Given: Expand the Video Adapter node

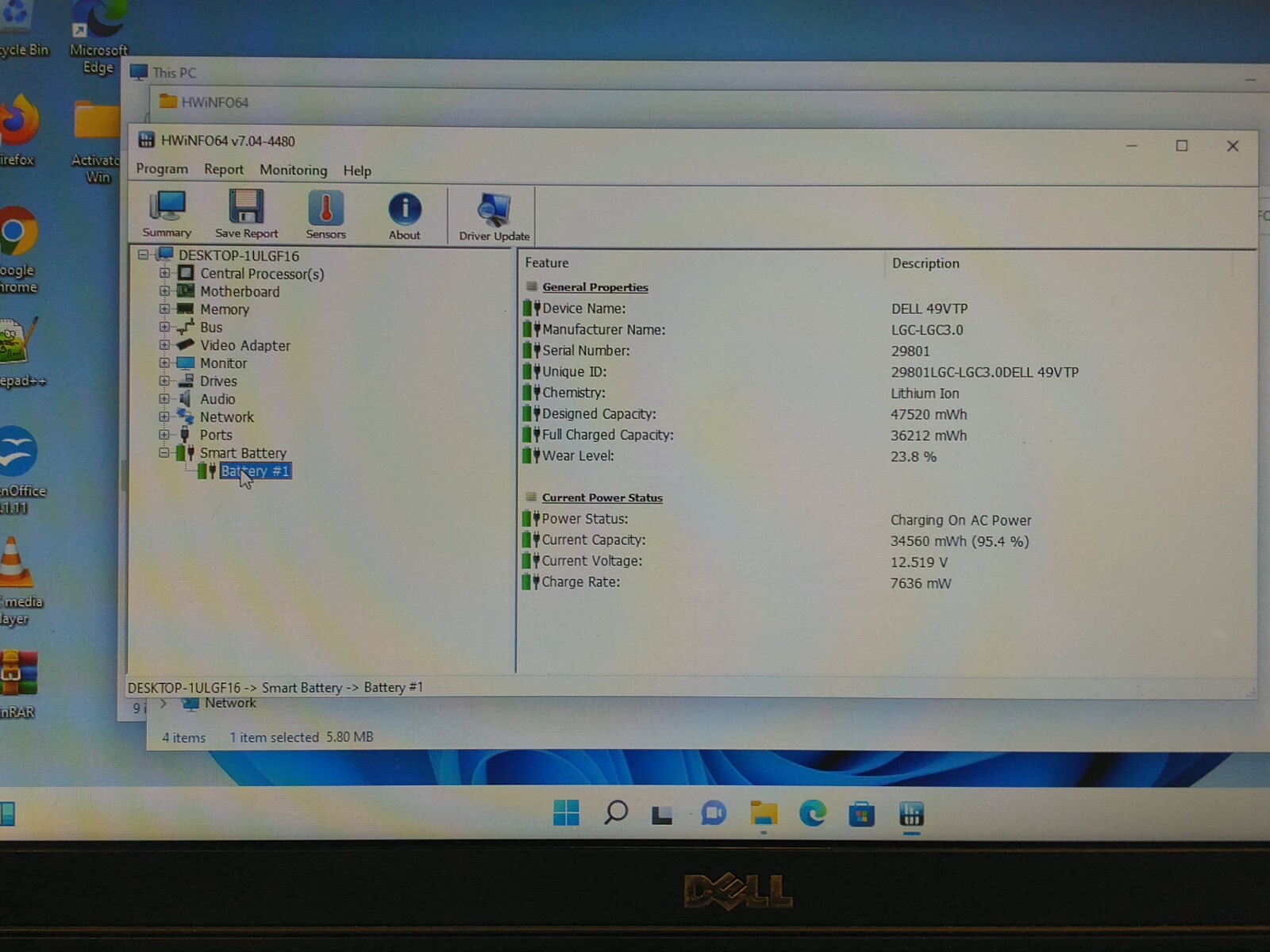Looking at the screenshot, I should coord(164,344).
